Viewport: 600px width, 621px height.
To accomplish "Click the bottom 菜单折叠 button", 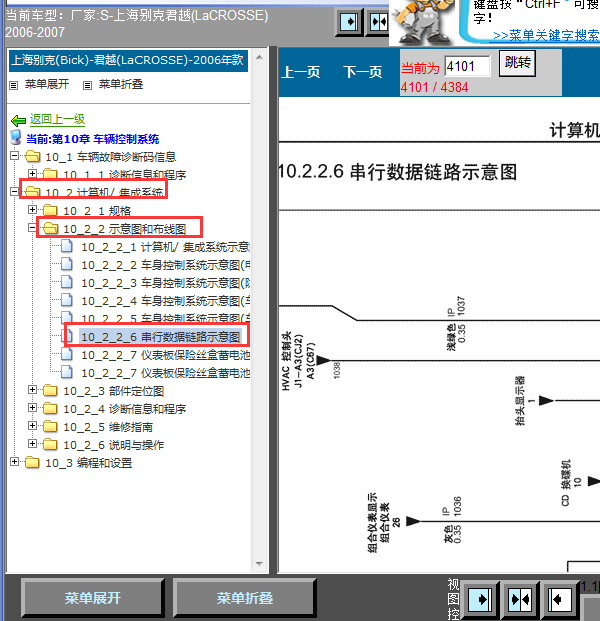I will [x=244, y=598].
